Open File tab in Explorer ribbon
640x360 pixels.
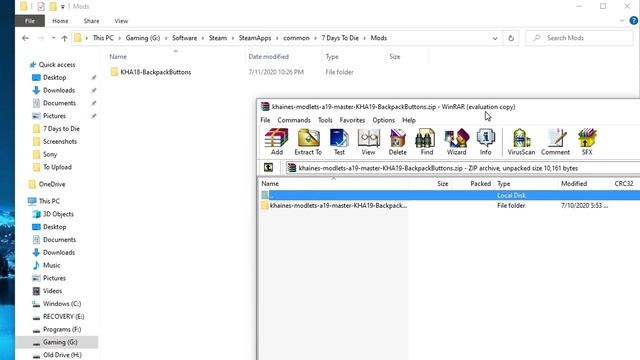(30, 21)
